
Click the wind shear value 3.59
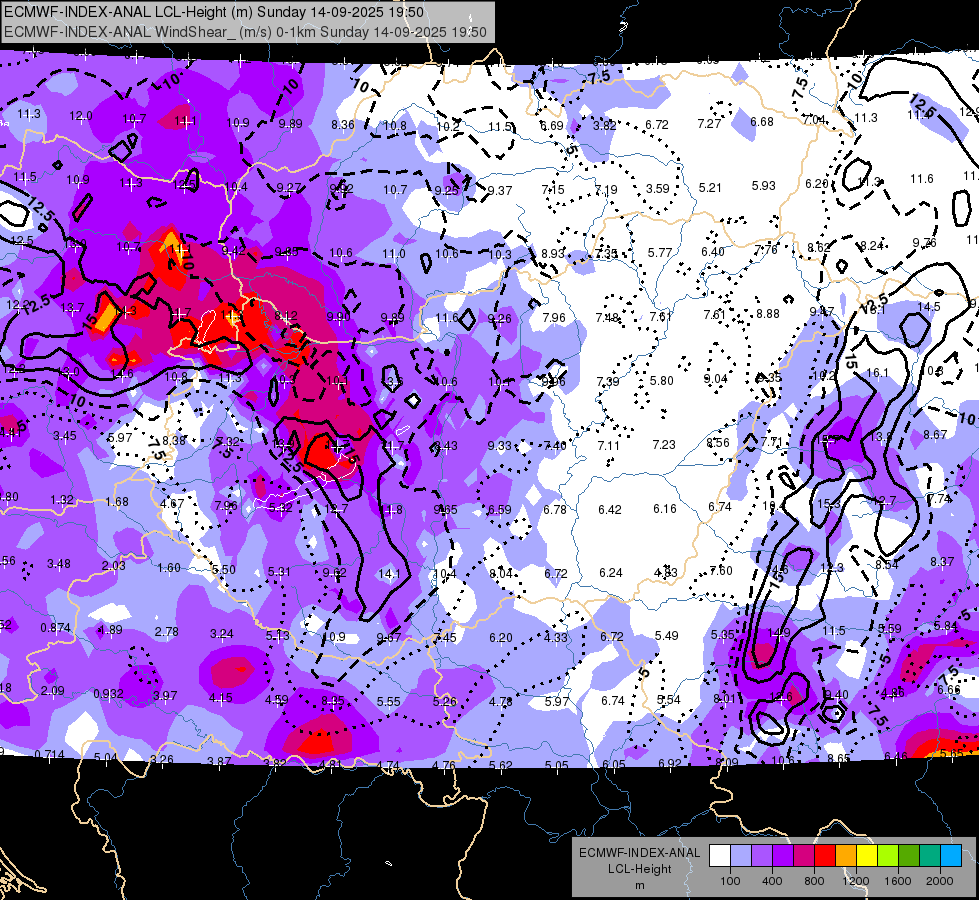point(657,188)
